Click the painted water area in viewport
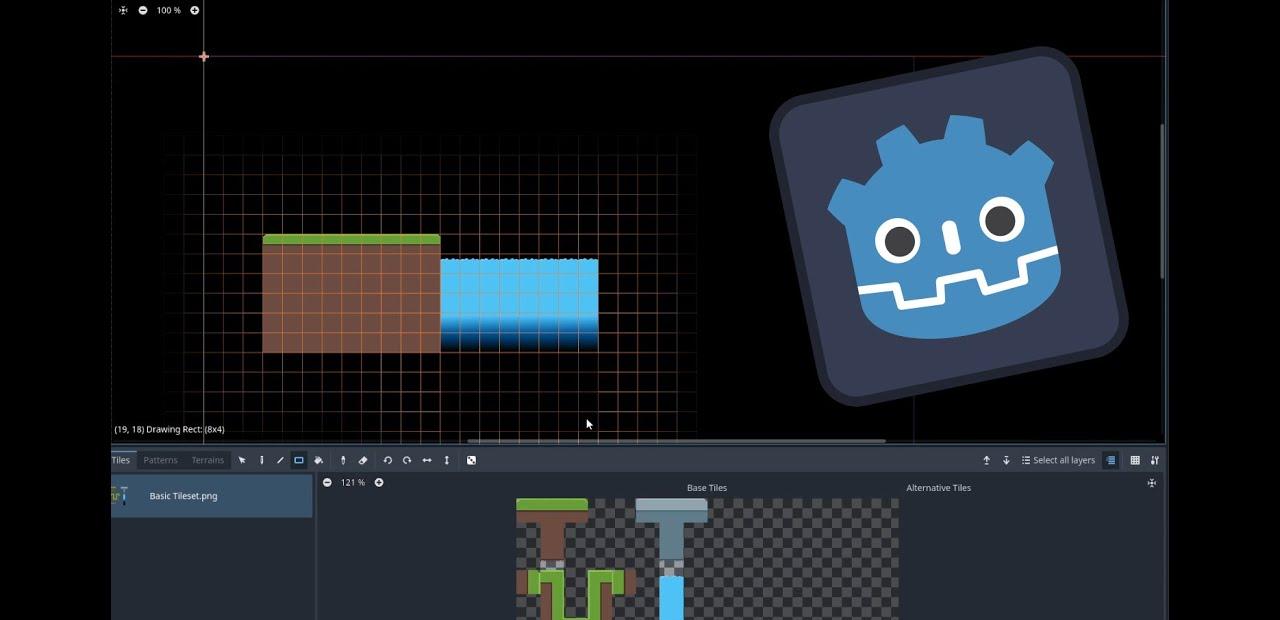This screenshot has height=620, width=1280. tap(519, 304)
